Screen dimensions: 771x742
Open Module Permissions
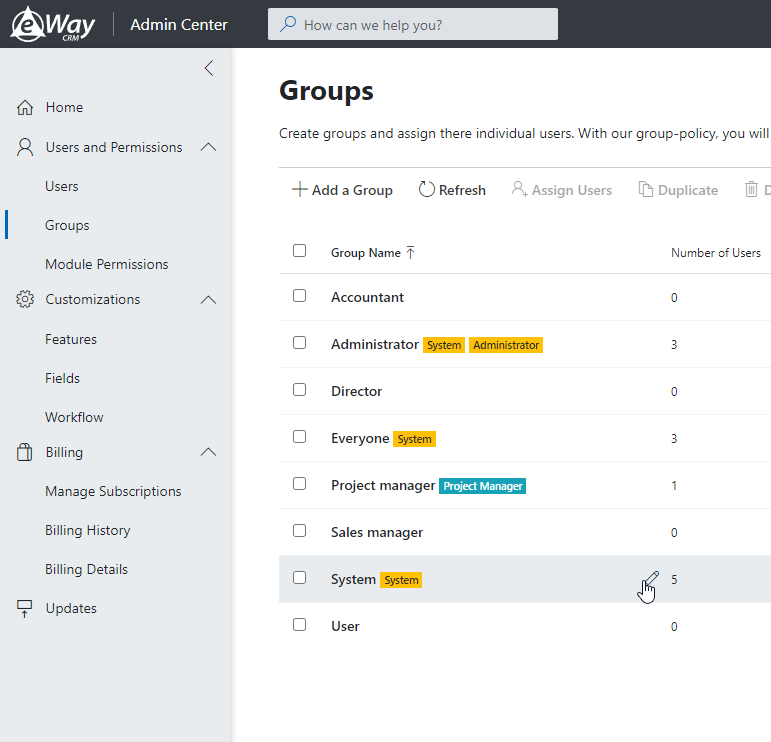(x=107, y=264)
